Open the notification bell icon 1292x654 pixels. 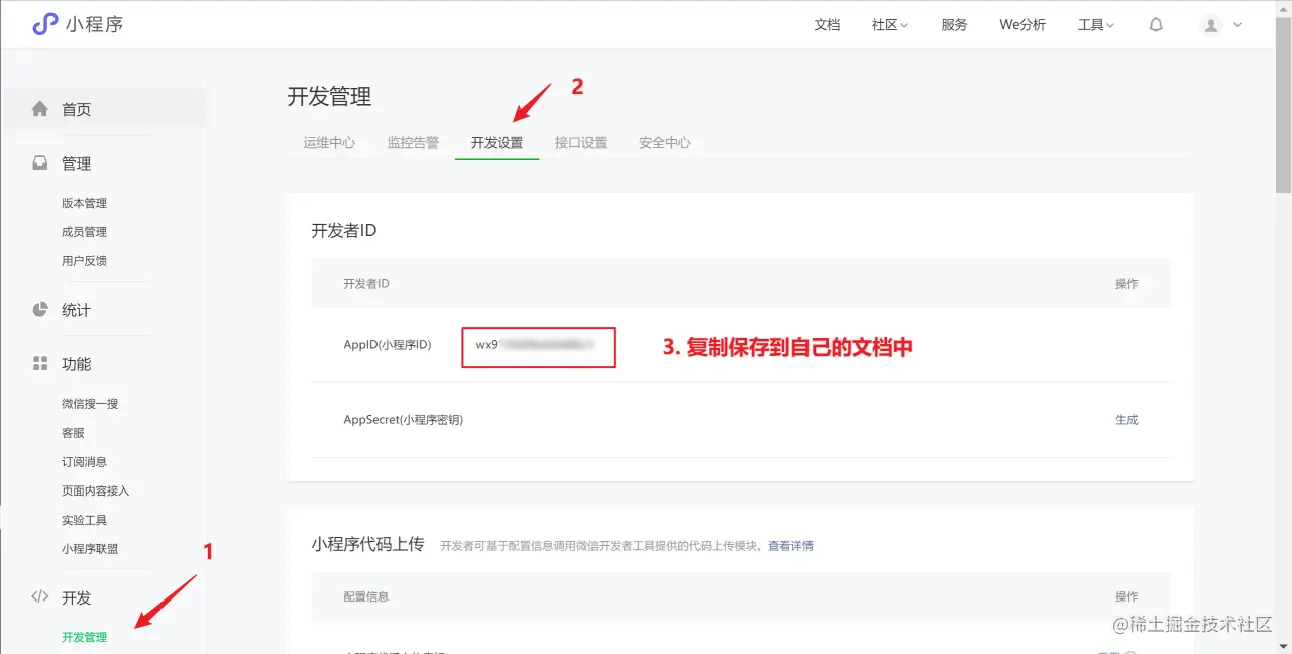click(x=1156, y=25)
